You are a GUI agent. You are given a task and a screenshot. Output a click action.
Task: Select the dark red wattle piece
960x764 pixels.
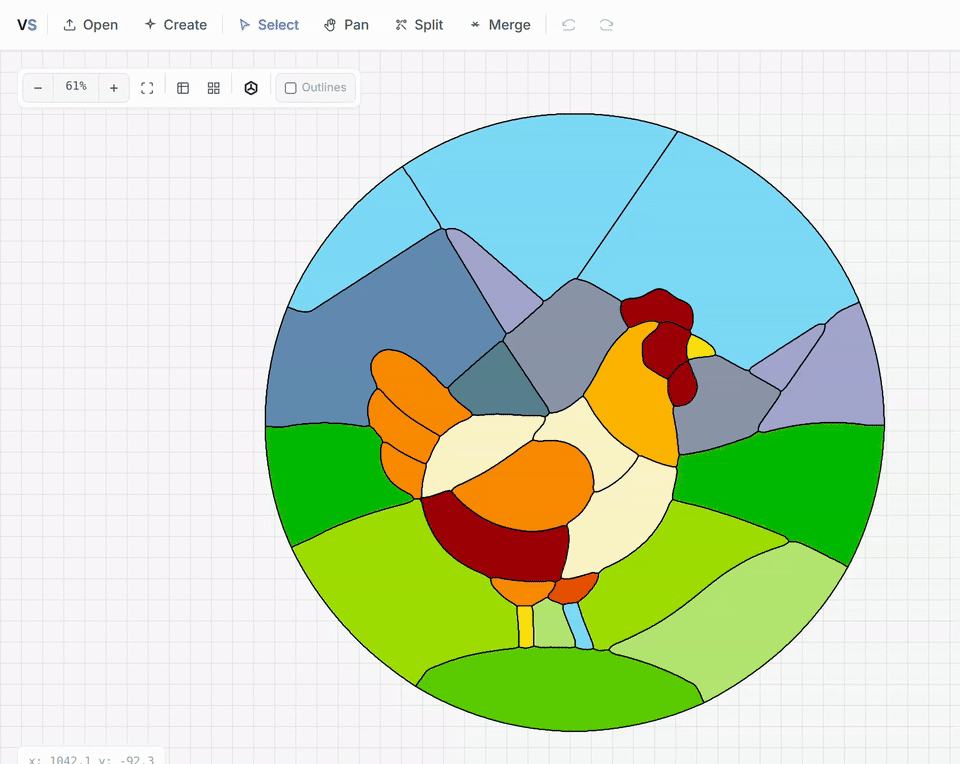682,384
